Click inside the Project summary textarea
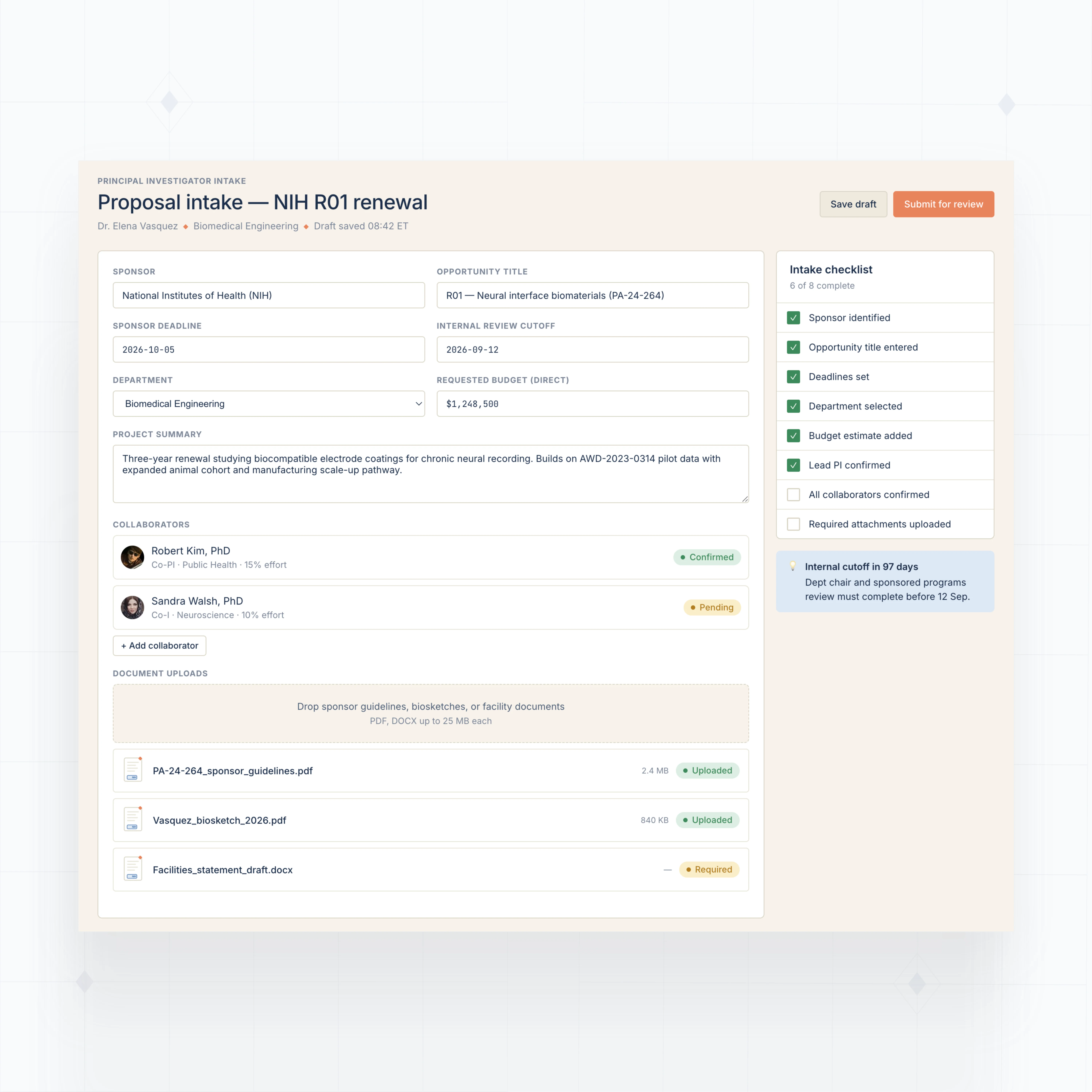 coord(431,474)
